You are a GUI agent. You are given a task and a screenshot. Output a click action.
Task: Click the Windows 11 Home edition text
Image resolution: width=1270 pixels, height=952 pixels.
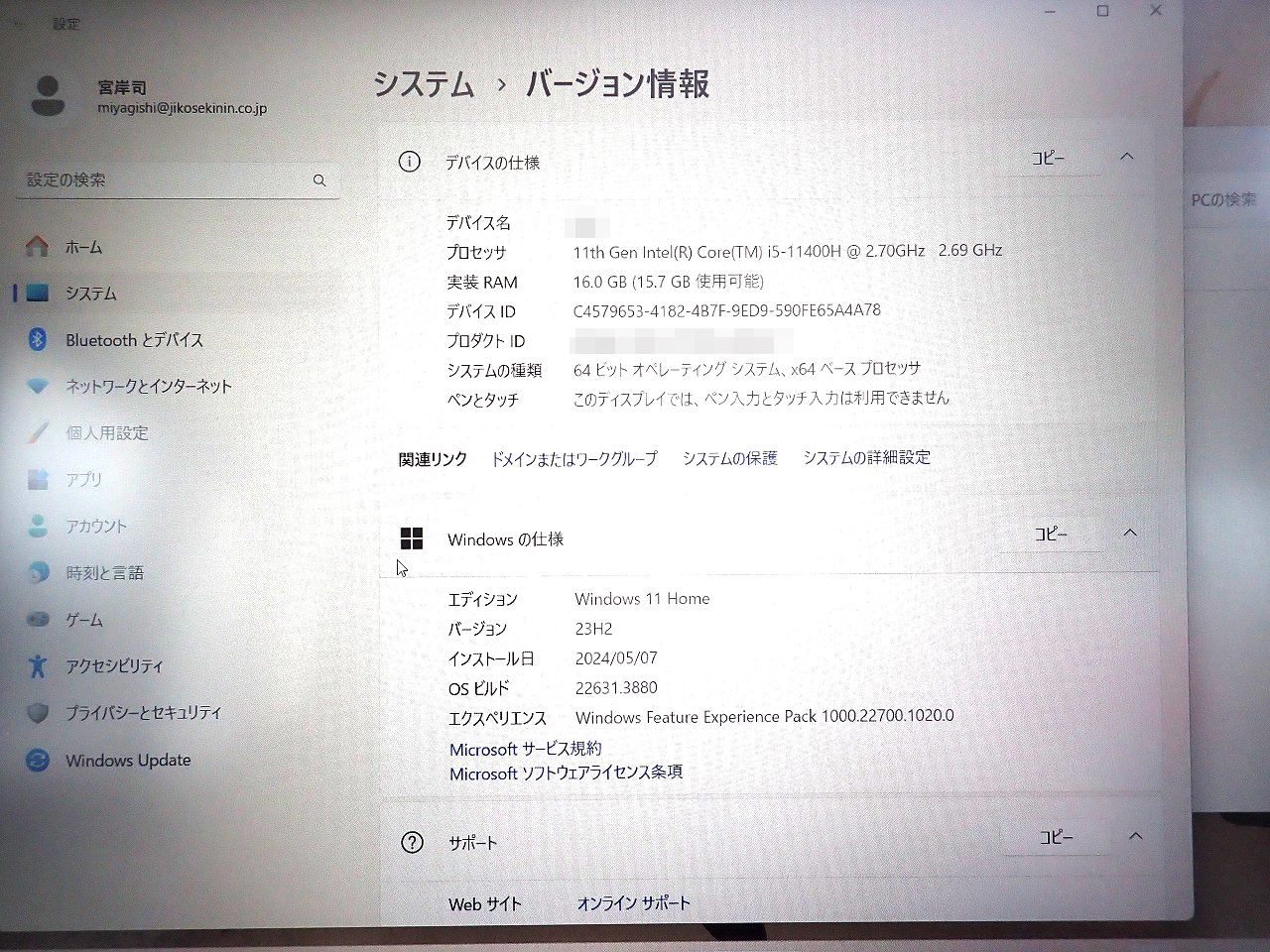pos(642,598)
